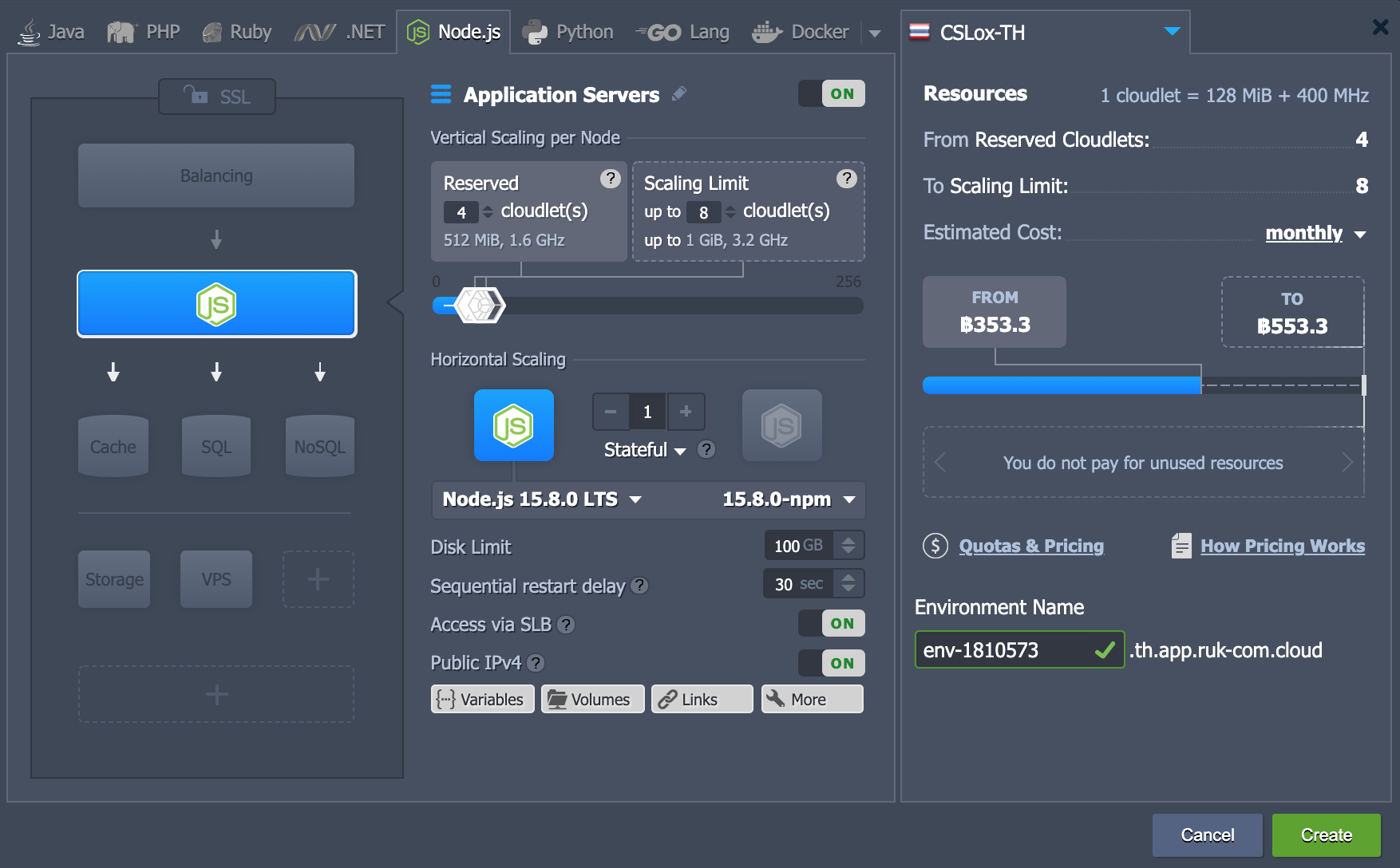Turn off Public IPv4
The height and width of the screenshot is (868, 1400).
pyautogui.click(x=831, y=662)
